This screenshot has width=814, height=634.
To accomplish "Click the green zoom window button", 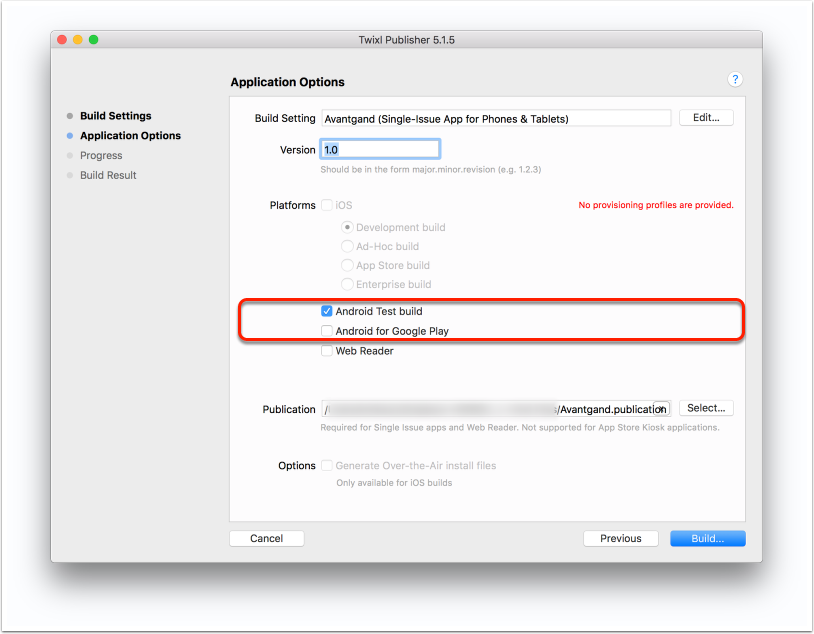I will 93,39.
